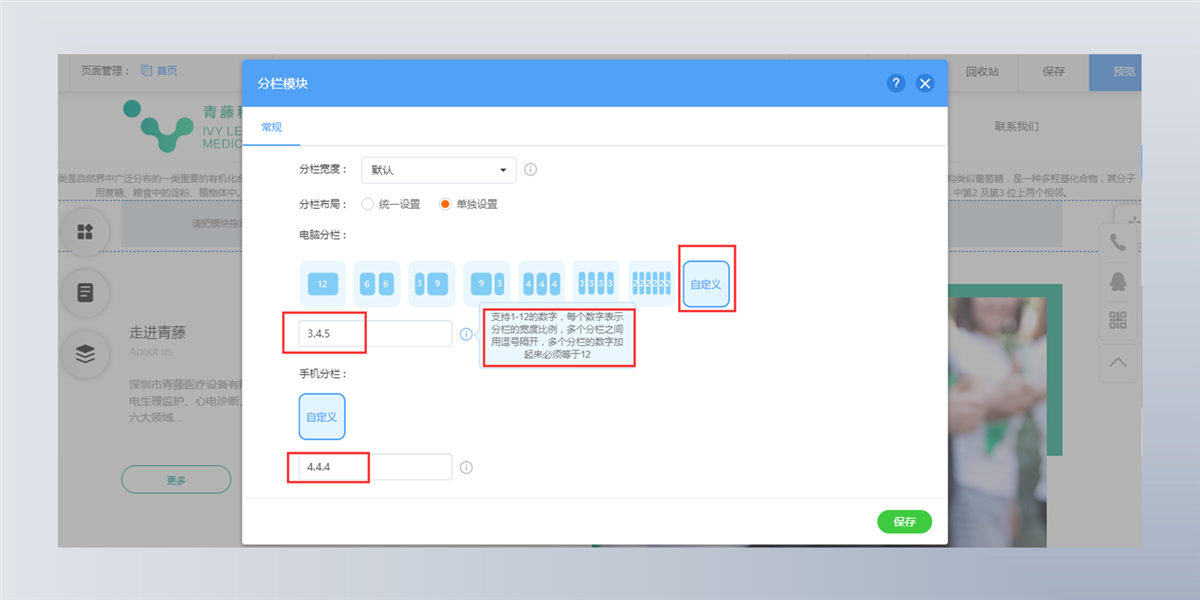Image resolution: width=1200 pixels, height=600 pixels.
Task: Open the help question mark in dialog header
Action: coord(896,83)
